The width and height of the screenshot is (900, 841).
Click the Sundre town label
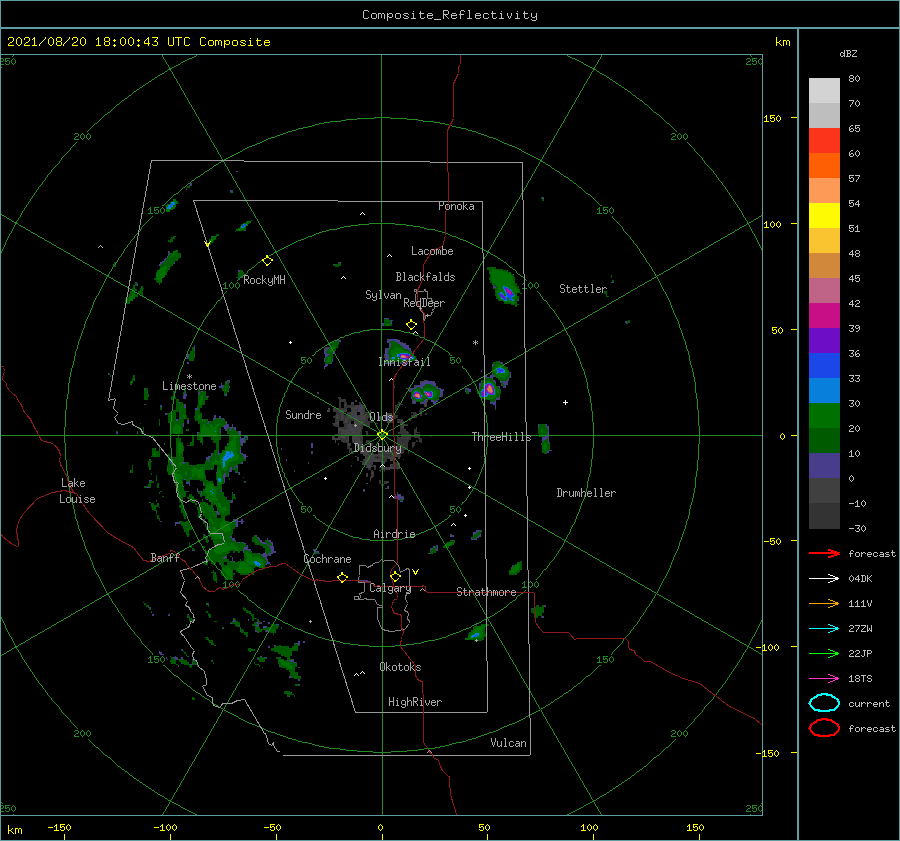point(303,415)
